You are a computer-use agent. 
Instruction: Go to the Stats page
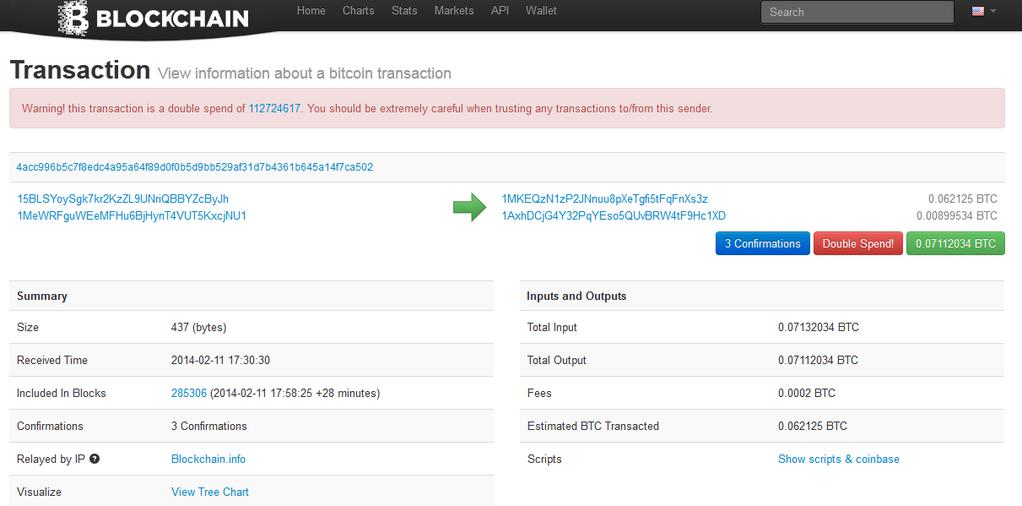[x=404, y=10]
